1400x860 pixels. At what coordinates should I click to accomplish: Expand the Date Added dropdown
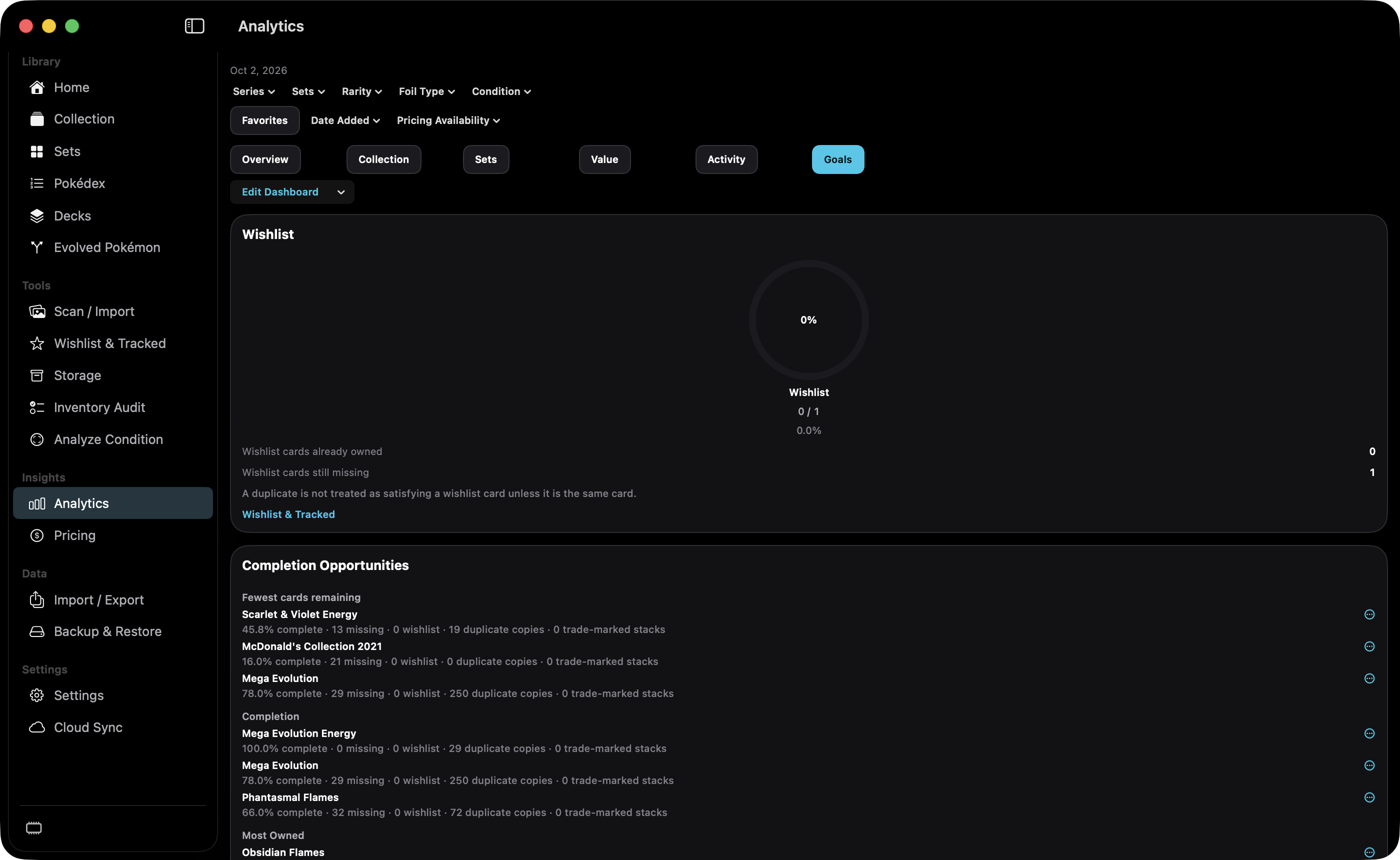(345, 120)
